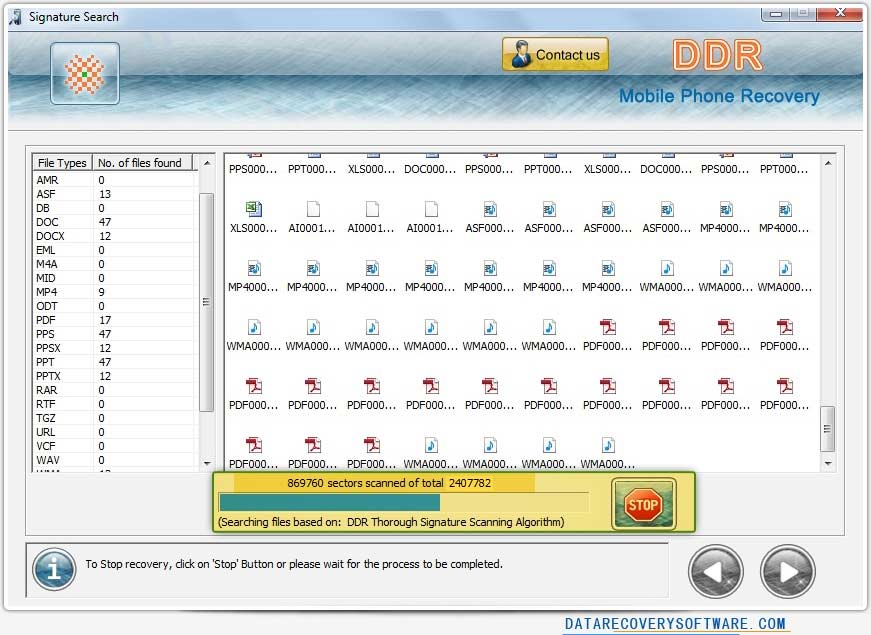Click the count 13 in the ASF row
This screenshot has height=635, width=871.
104,194
